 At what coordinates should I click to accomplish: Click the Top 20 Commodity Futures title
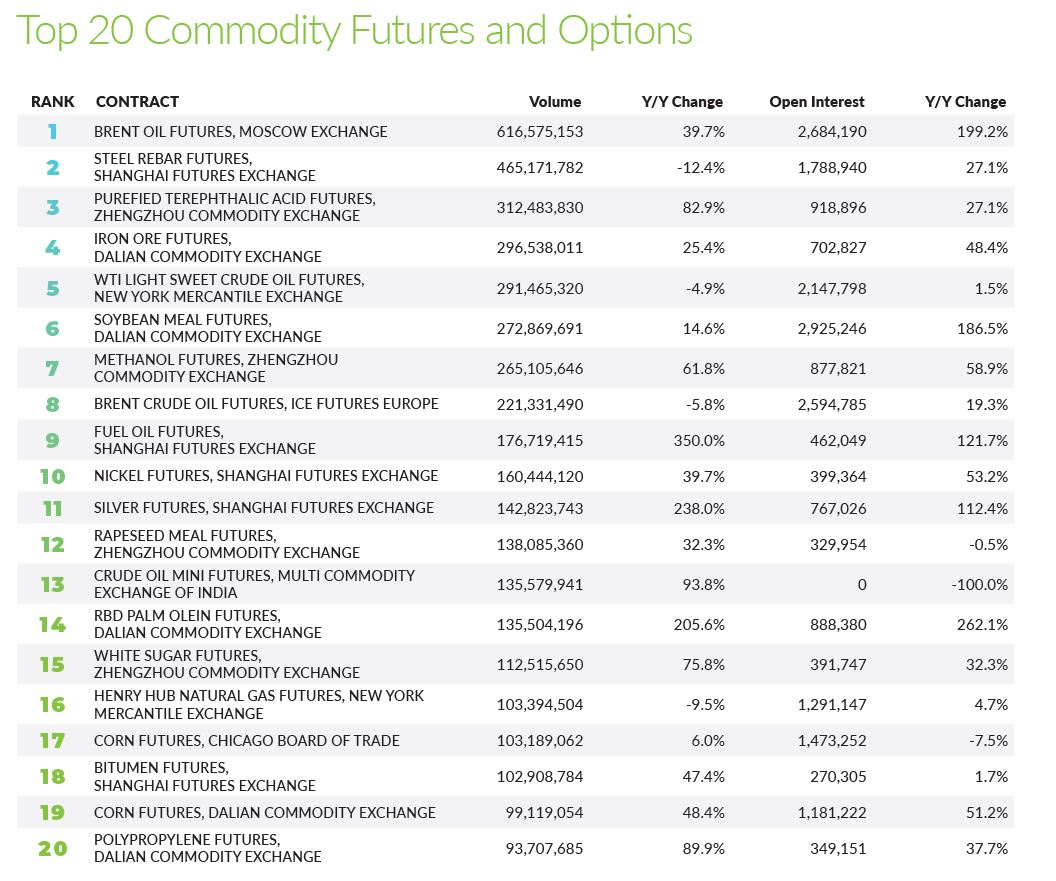coord(354,31)
